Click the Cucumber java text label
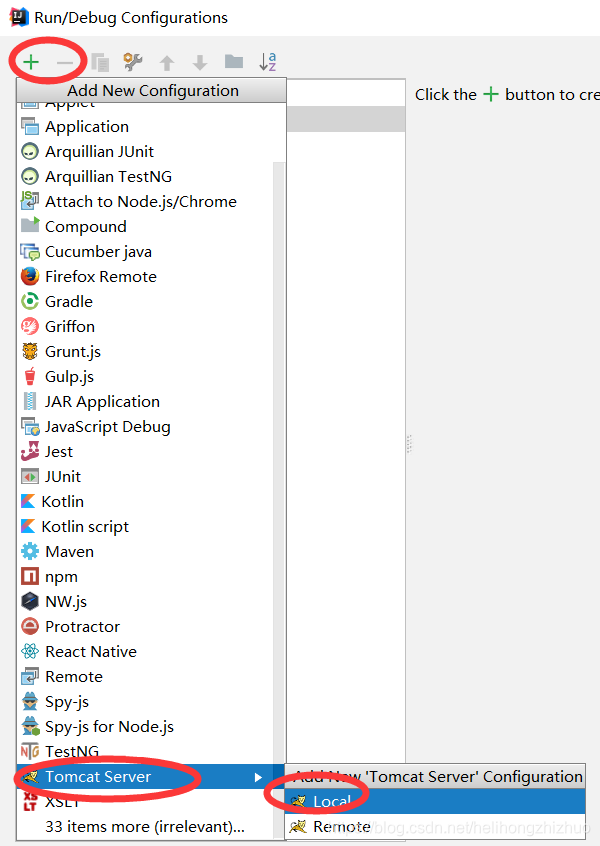600x846 pixels. (98, 251)
